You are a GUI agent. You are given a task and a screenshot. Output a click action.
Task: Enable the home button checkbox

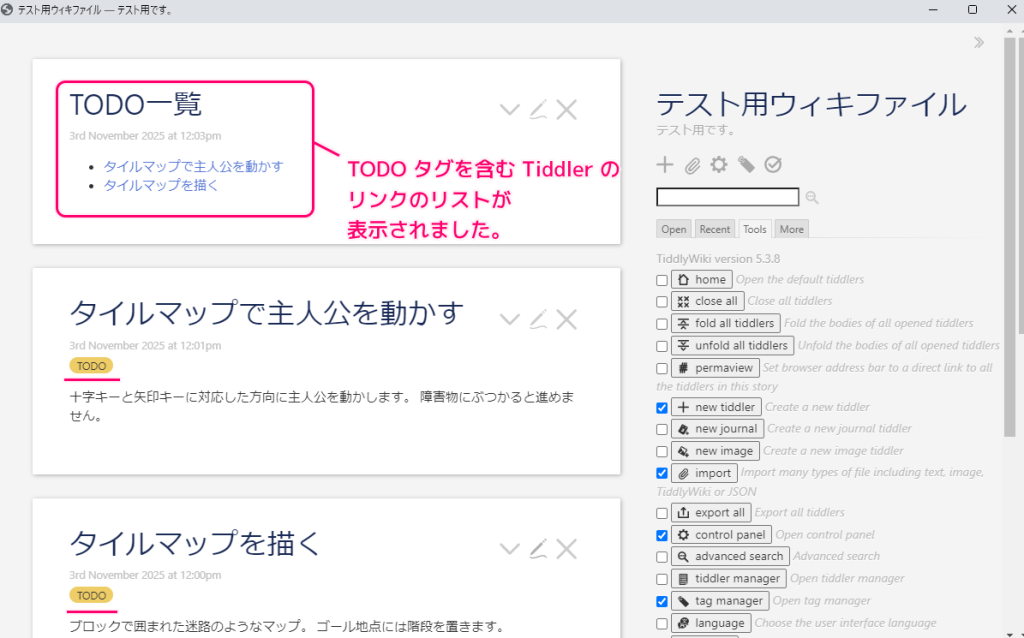coord(662,280)
